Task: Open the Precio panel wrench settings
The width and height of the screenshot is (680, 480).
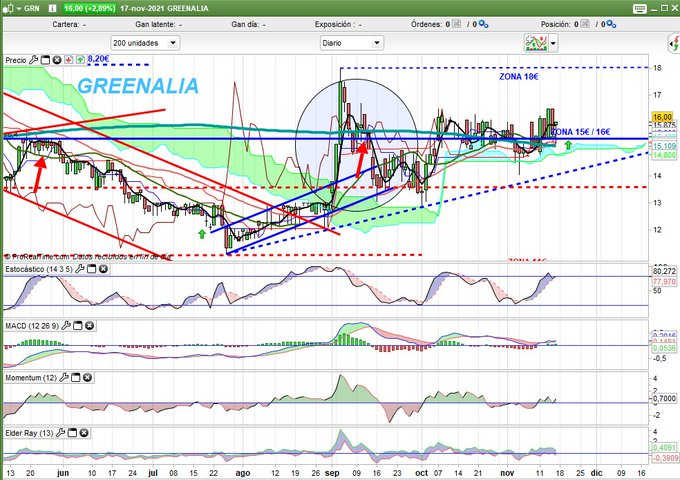Action: click(x=33, y=60)
